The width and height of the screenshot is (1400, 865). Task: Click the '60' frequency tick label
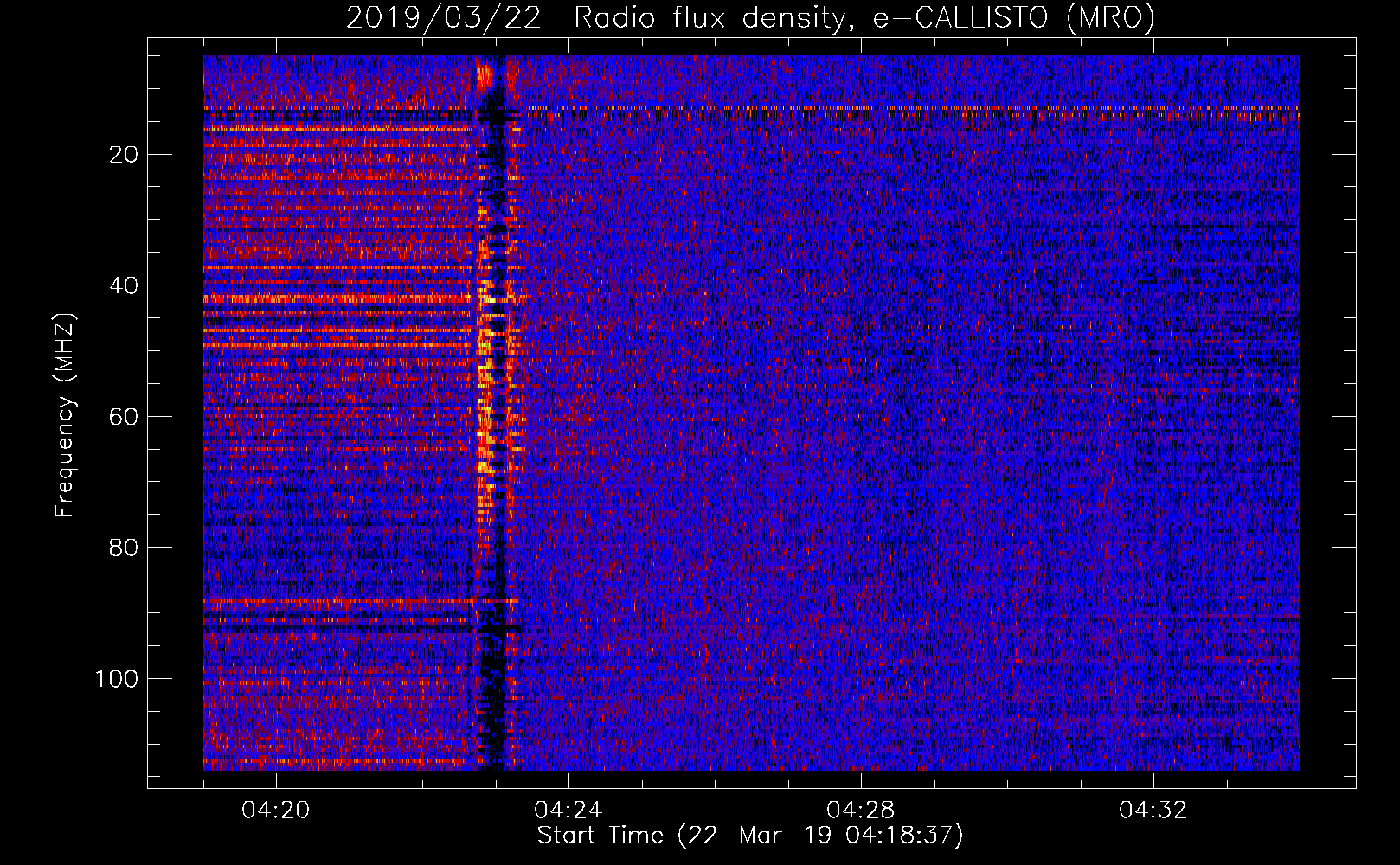point(125,417)
